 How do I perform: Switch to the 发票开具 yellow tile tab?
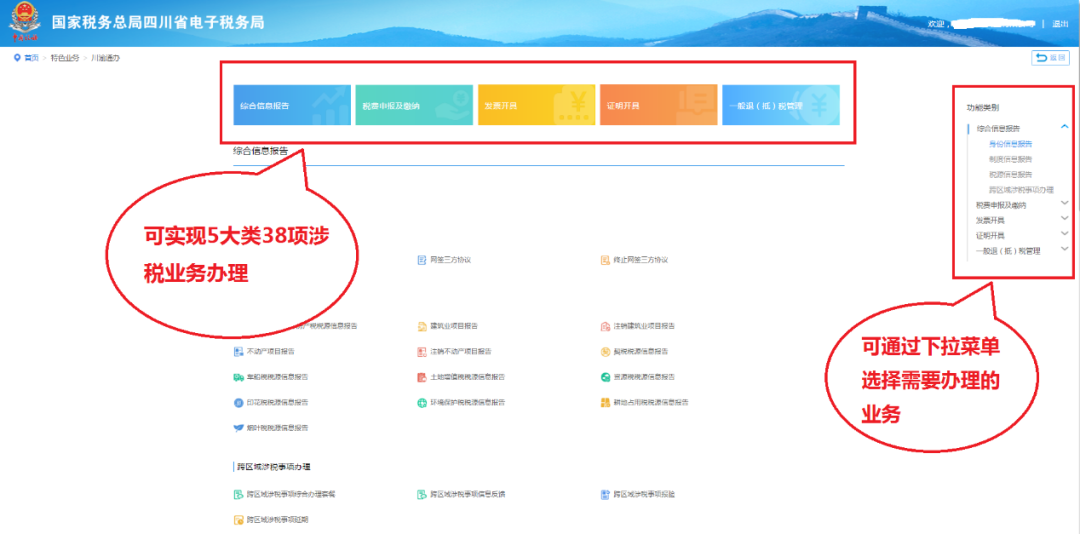tap(536, 105)
